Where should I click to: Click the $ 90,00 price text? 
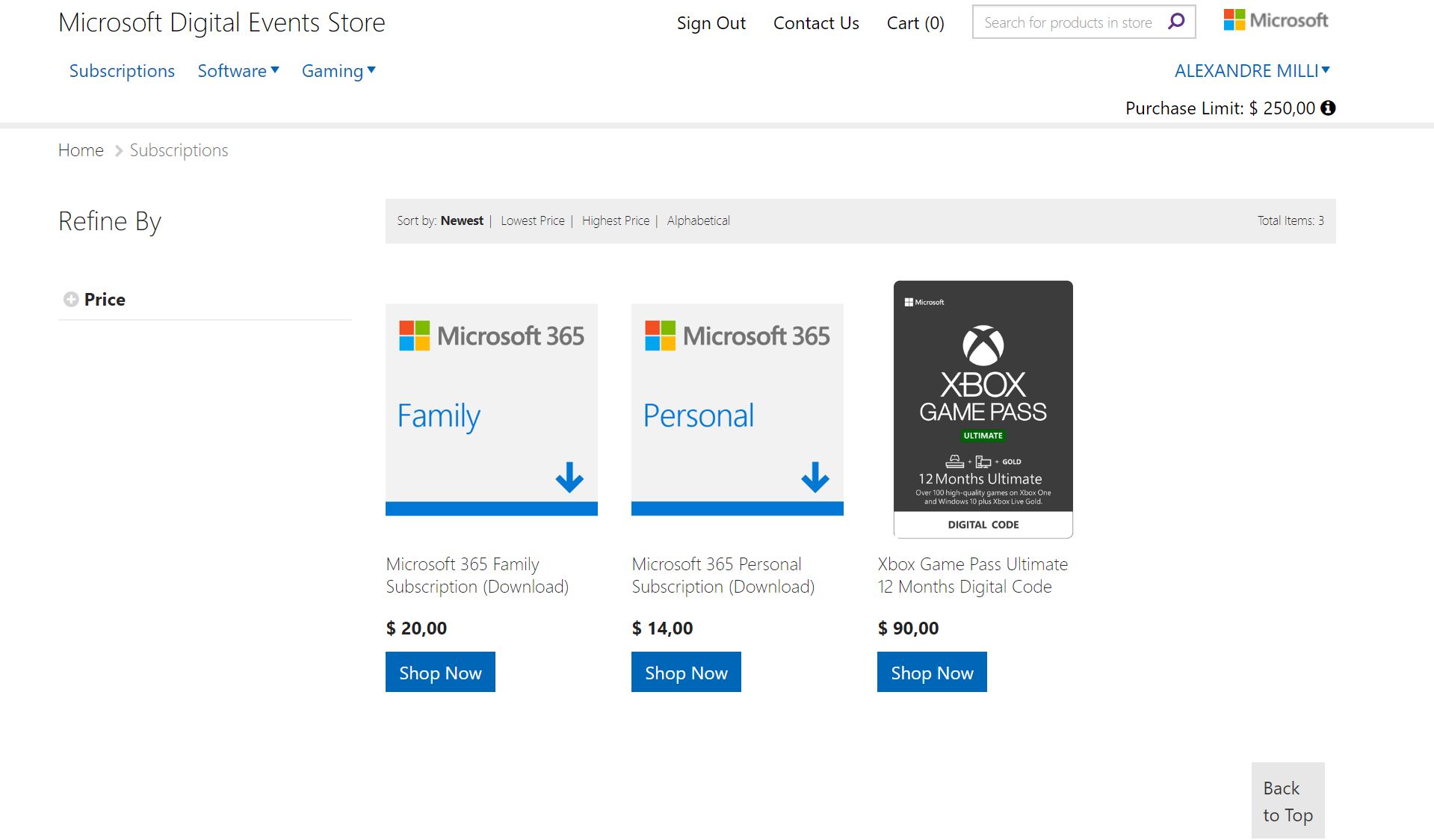tap(908, 628)
